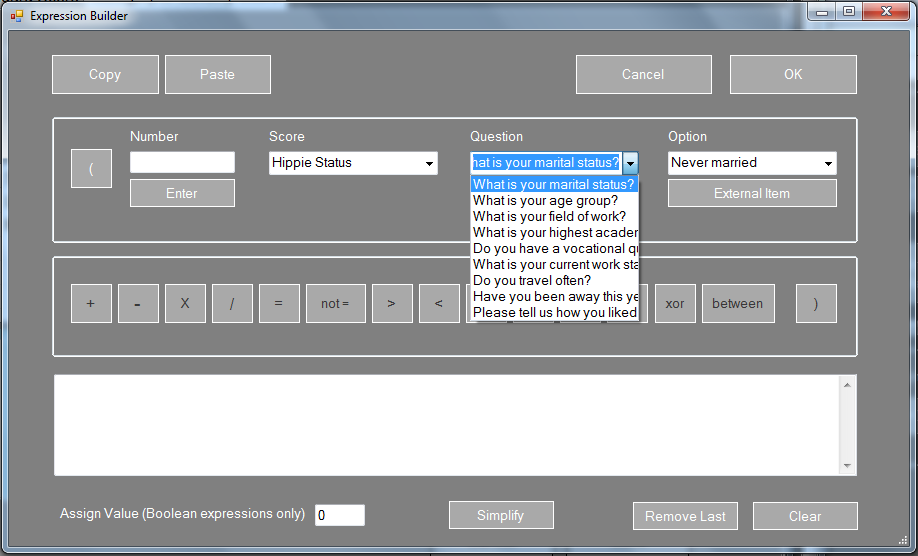Select 'What is your field of work?' option
Image resolution: width=918 pixels, height=556 pixels.
pos(549,216)
